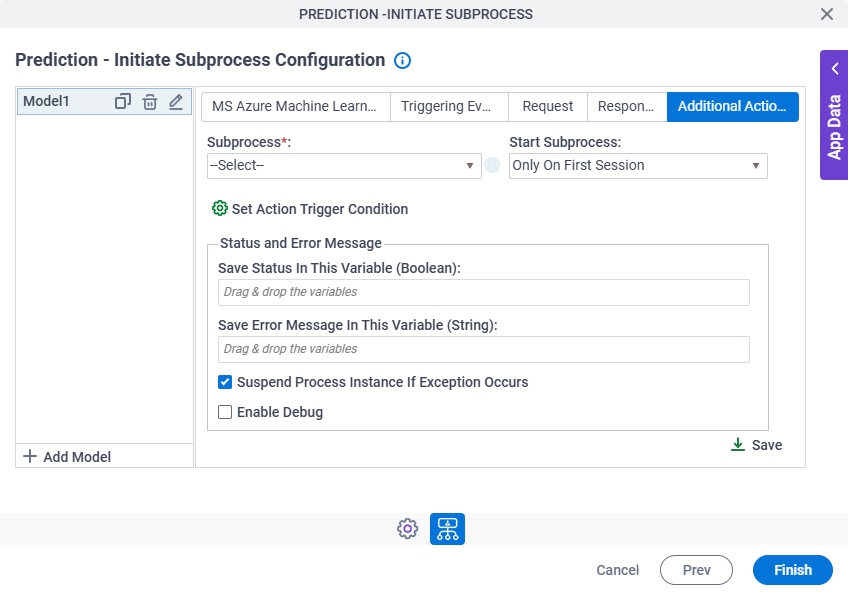Image resolution: width=848 pixels, height=594 pixels.
Task: Open the Response tab
Action: point(627,107)
